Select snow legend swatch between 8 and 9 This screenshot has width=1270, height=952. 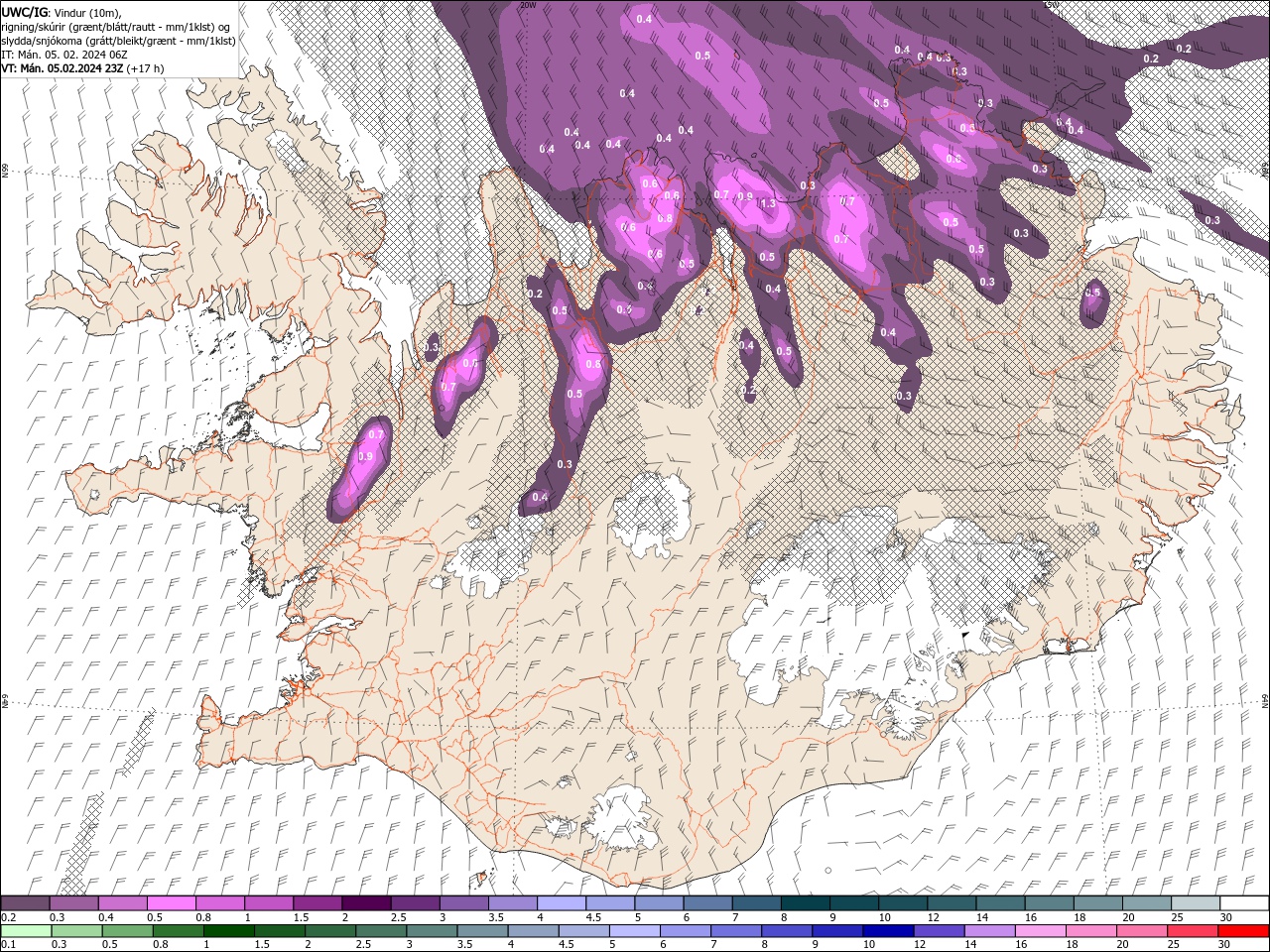coord(806,902)
